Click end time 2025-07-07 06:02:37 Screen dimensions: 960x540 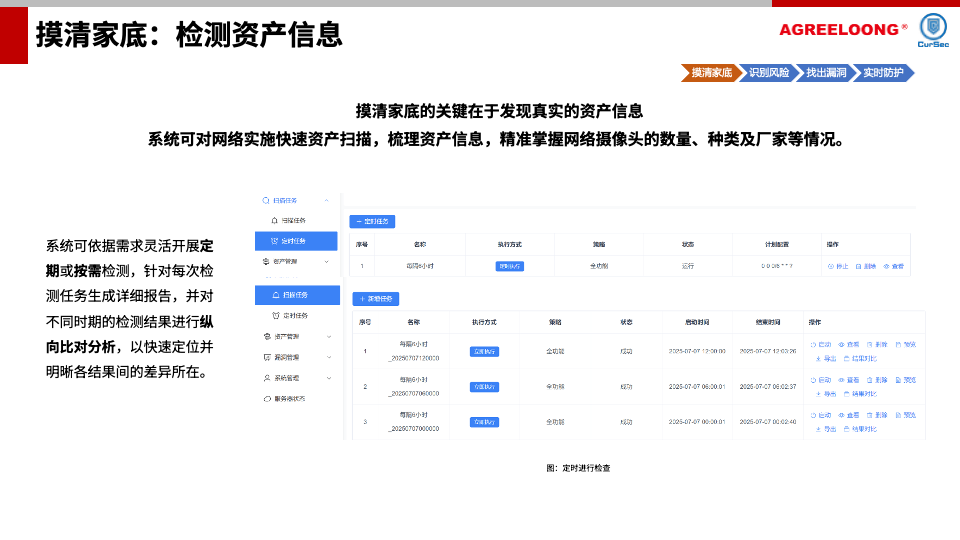tap(768, 387)
